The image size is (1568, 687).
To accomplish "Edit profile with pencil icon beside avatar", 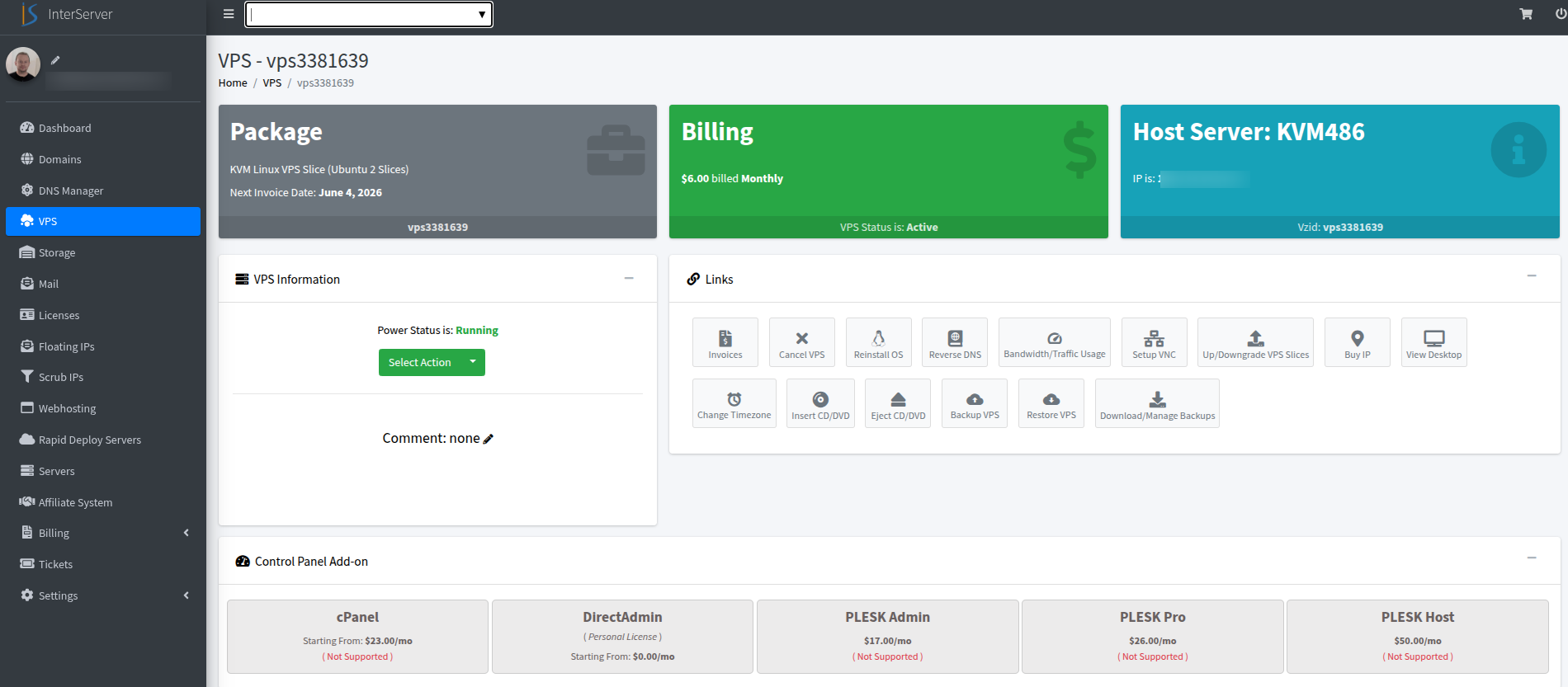I will [55, 59].
